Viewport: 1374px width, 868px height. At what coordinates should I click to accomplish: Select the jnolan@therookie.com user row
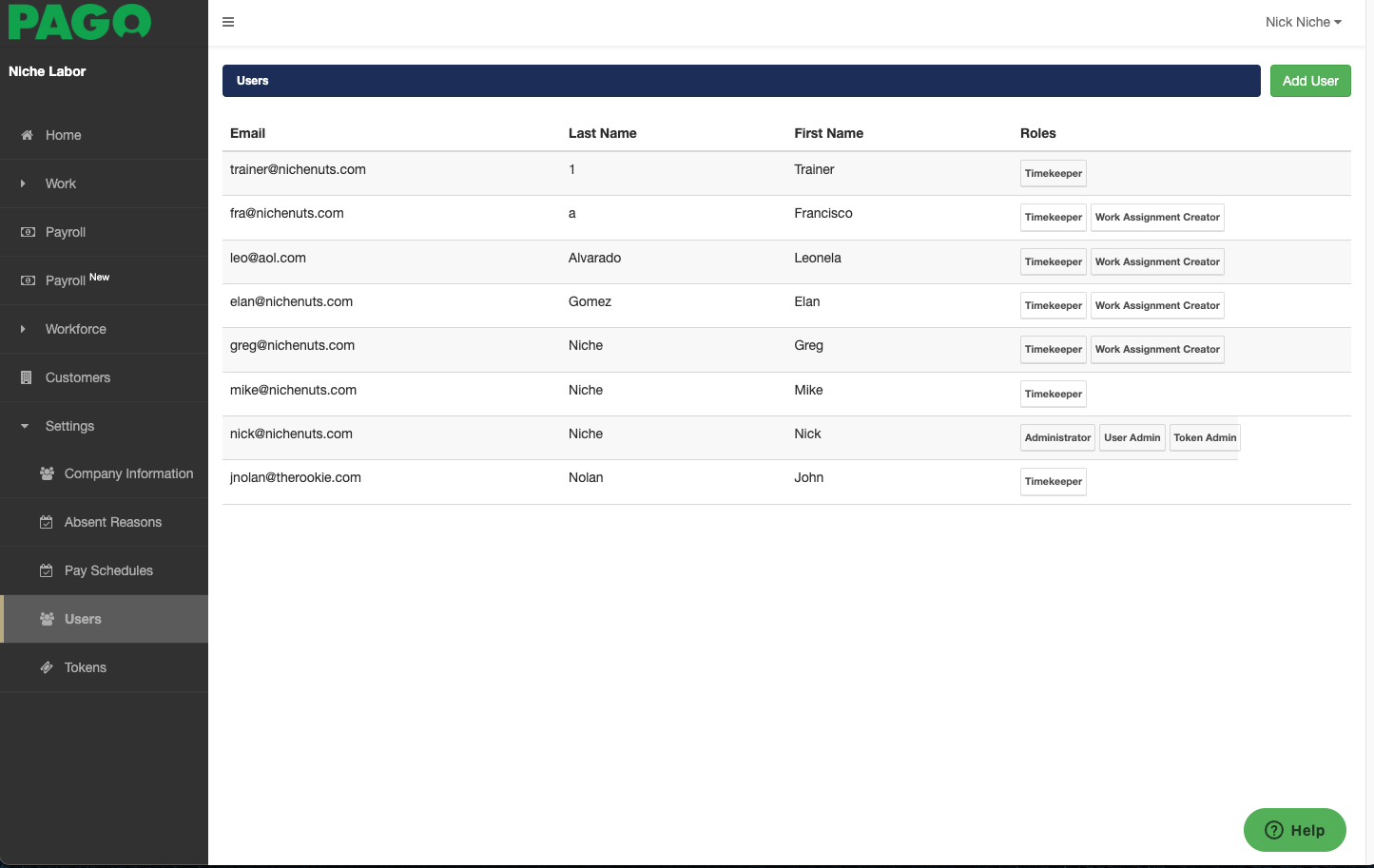point(296,477)
